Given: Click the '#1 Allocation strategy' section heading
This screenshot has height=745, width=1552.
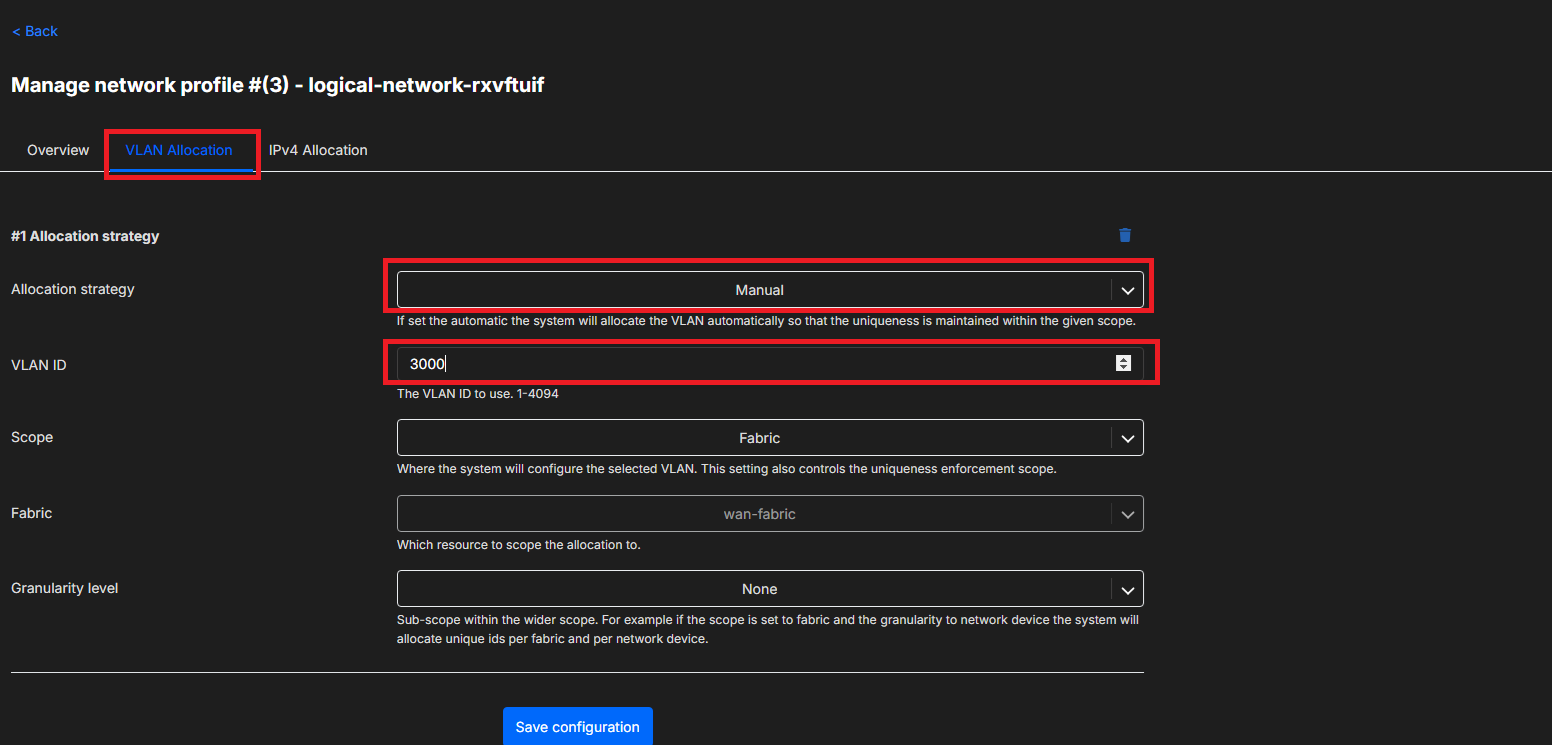Looking at the screenshot, I should 85,236.
